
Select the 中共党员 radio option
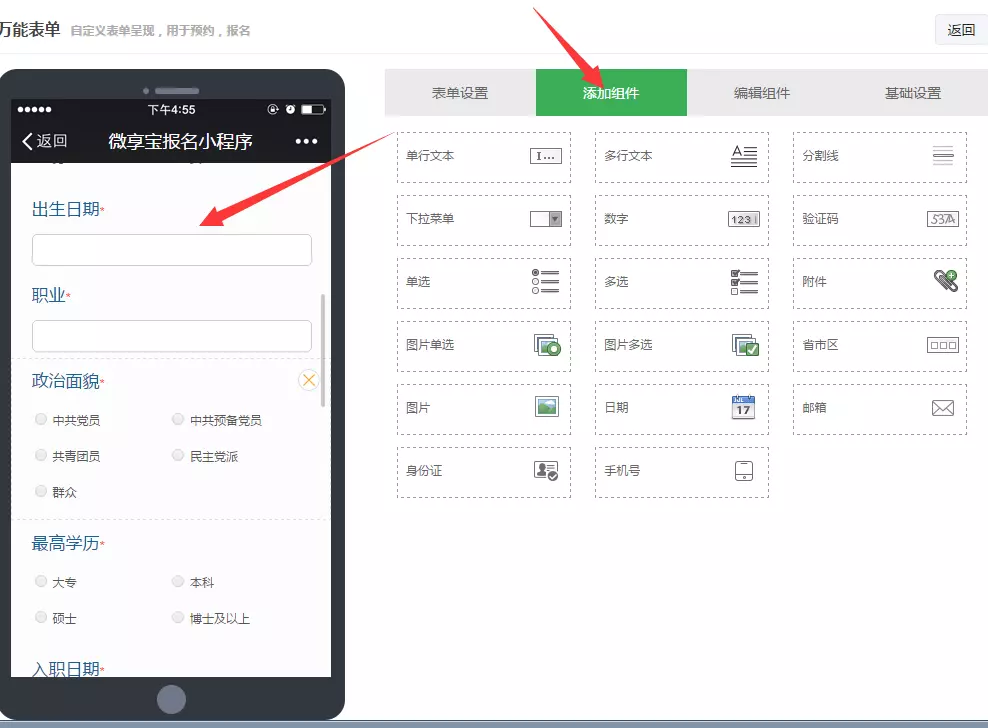coord(40,418)
